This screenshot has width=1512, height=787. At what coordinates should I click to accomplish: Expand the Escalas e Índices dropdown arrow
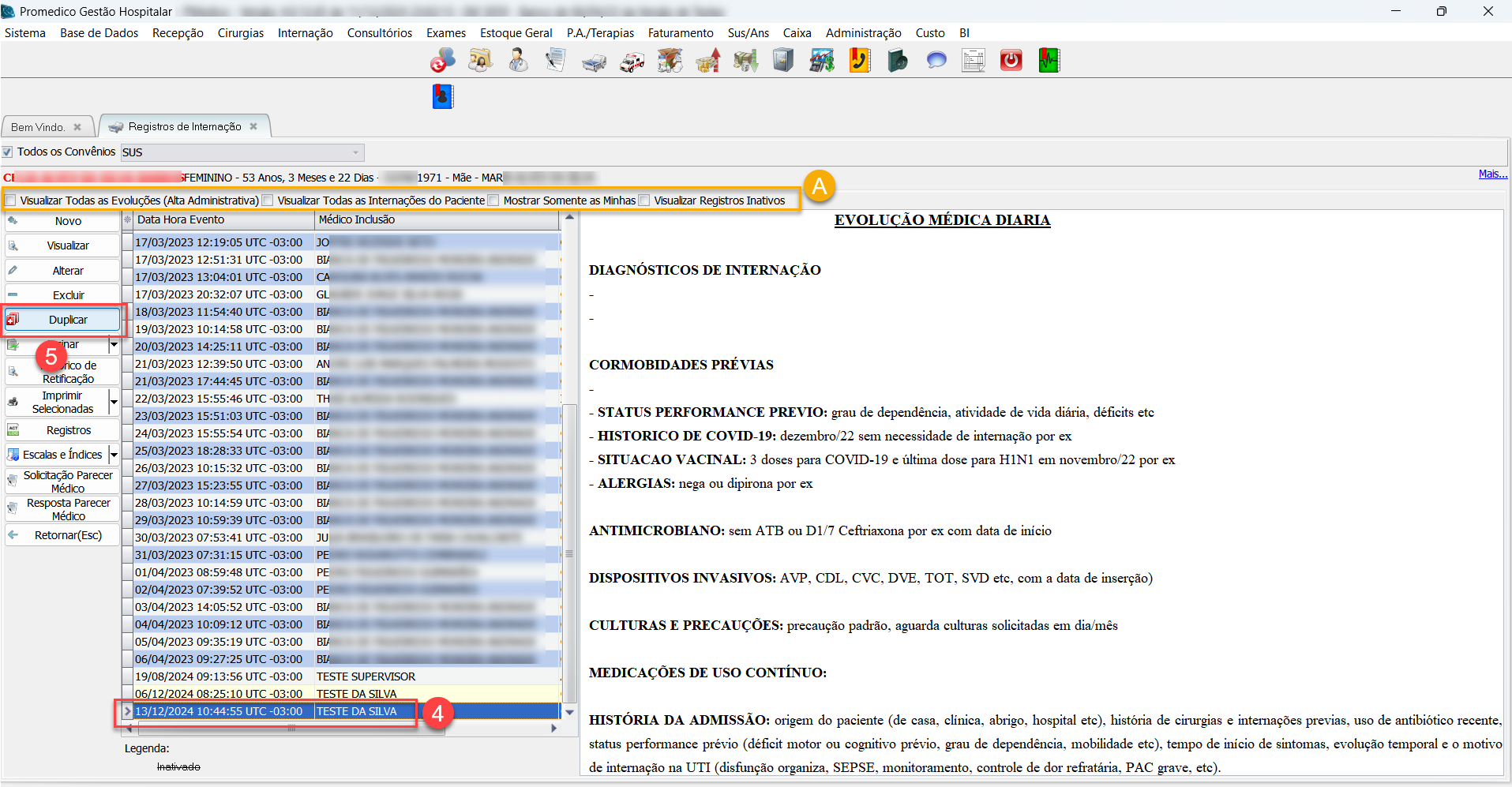(114, 455)
